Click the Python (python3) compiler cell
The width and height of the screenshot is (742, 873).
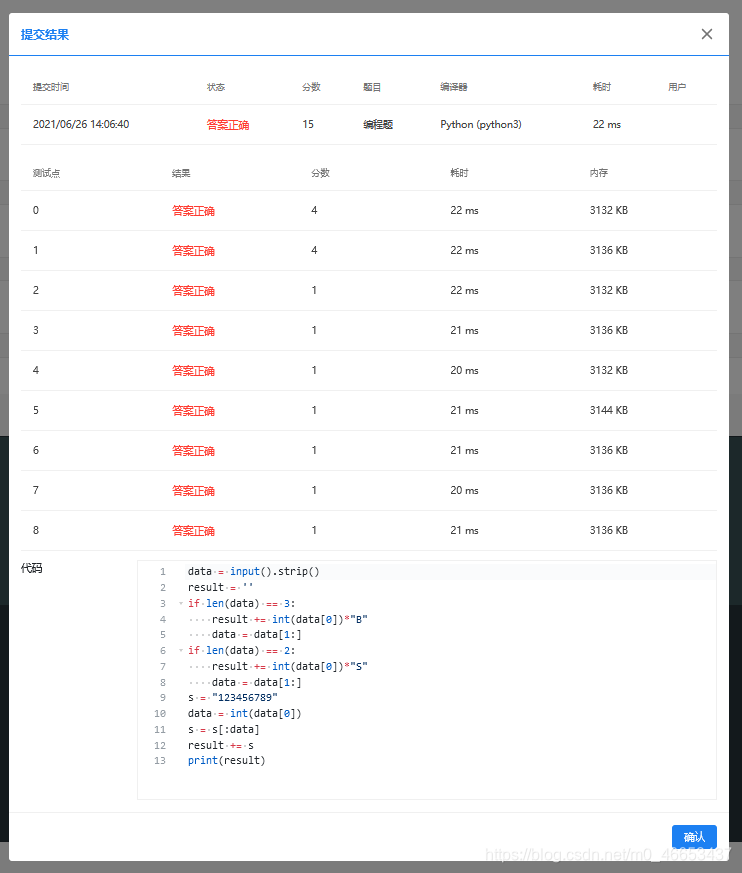(x=481, y=124)
